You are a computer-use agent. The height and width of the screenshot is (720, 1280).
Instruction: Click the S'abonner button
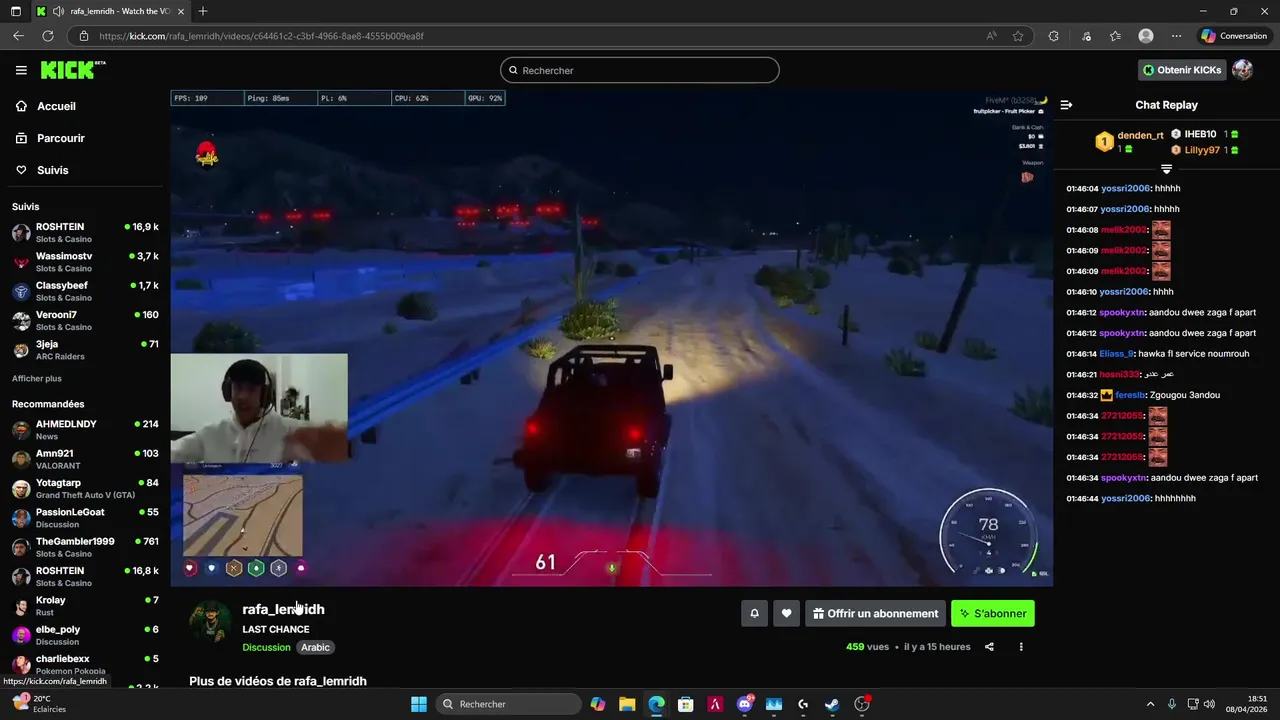tap(993, 614)
